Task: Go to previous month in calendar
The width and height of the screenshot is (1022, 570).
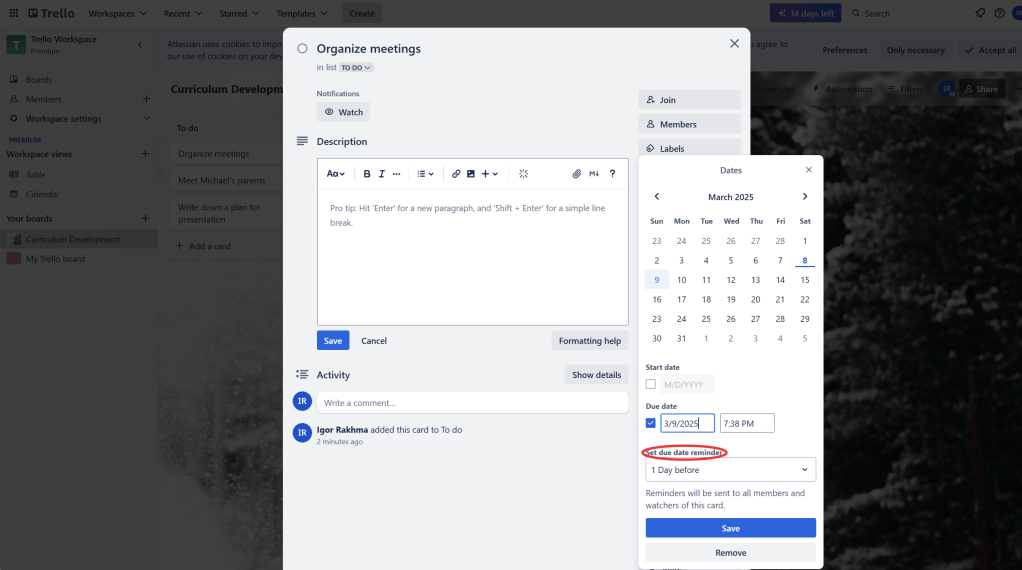Action: pos(657,197)
